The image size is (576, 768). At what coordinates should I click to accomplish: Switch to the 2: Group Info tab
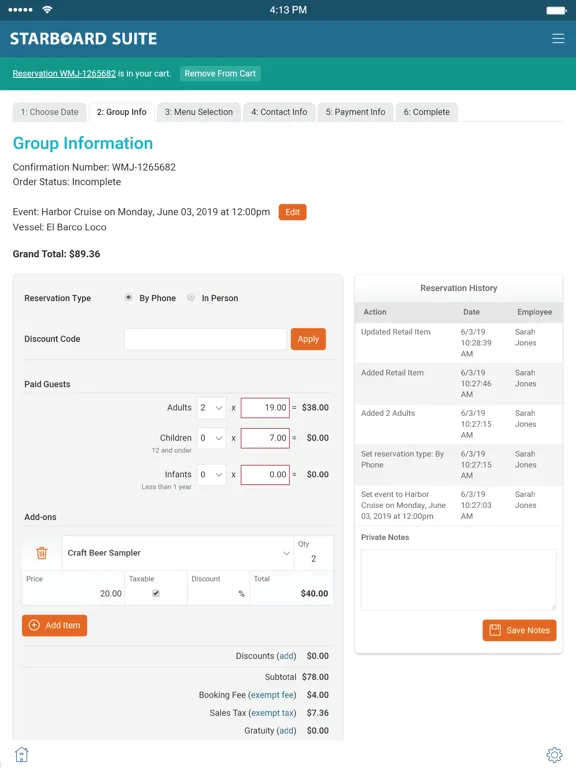(x=121, y=112)
